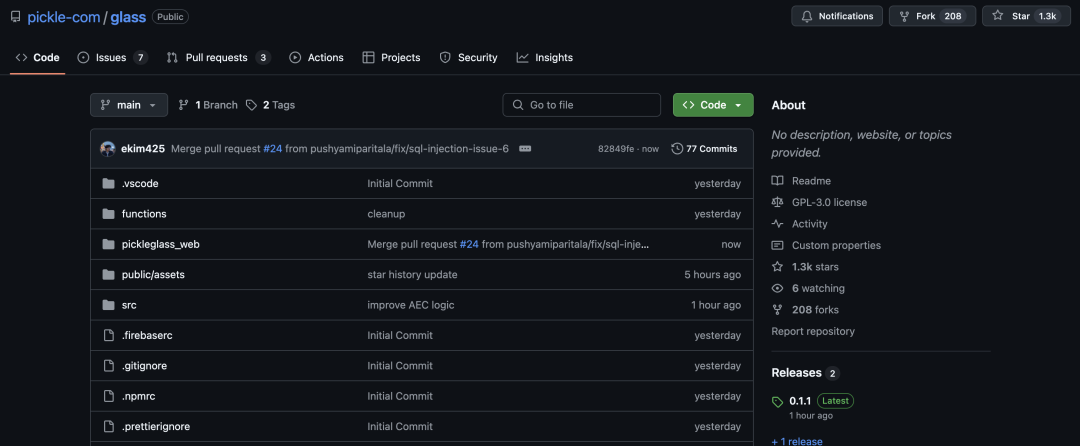
Task: Switch to the Insights tab
Action: click(544, 58)
